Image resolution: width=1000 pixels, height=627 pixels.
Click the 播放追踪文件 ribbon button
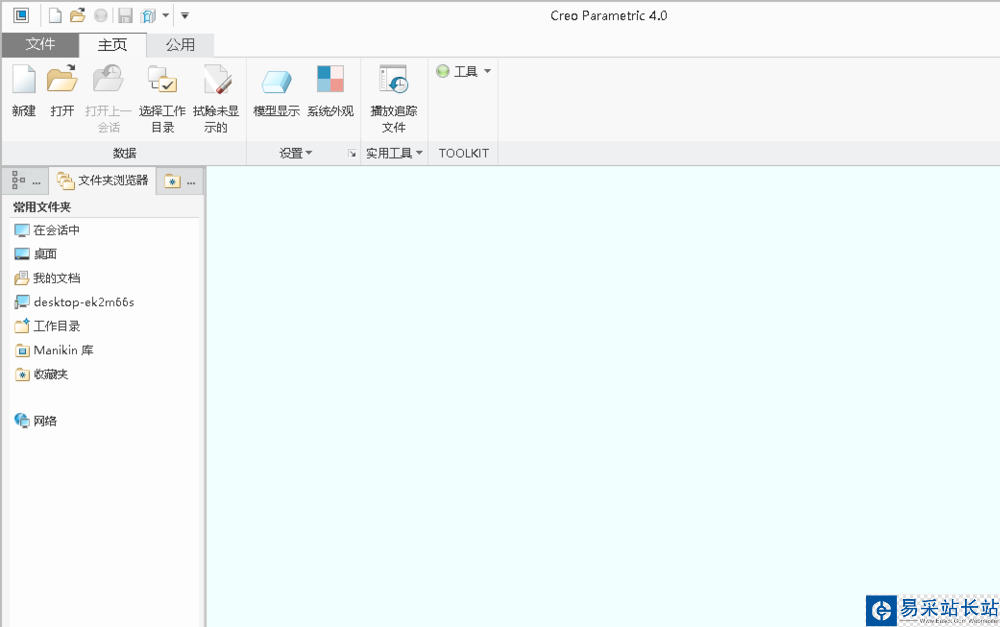click(x=393, y=98)
